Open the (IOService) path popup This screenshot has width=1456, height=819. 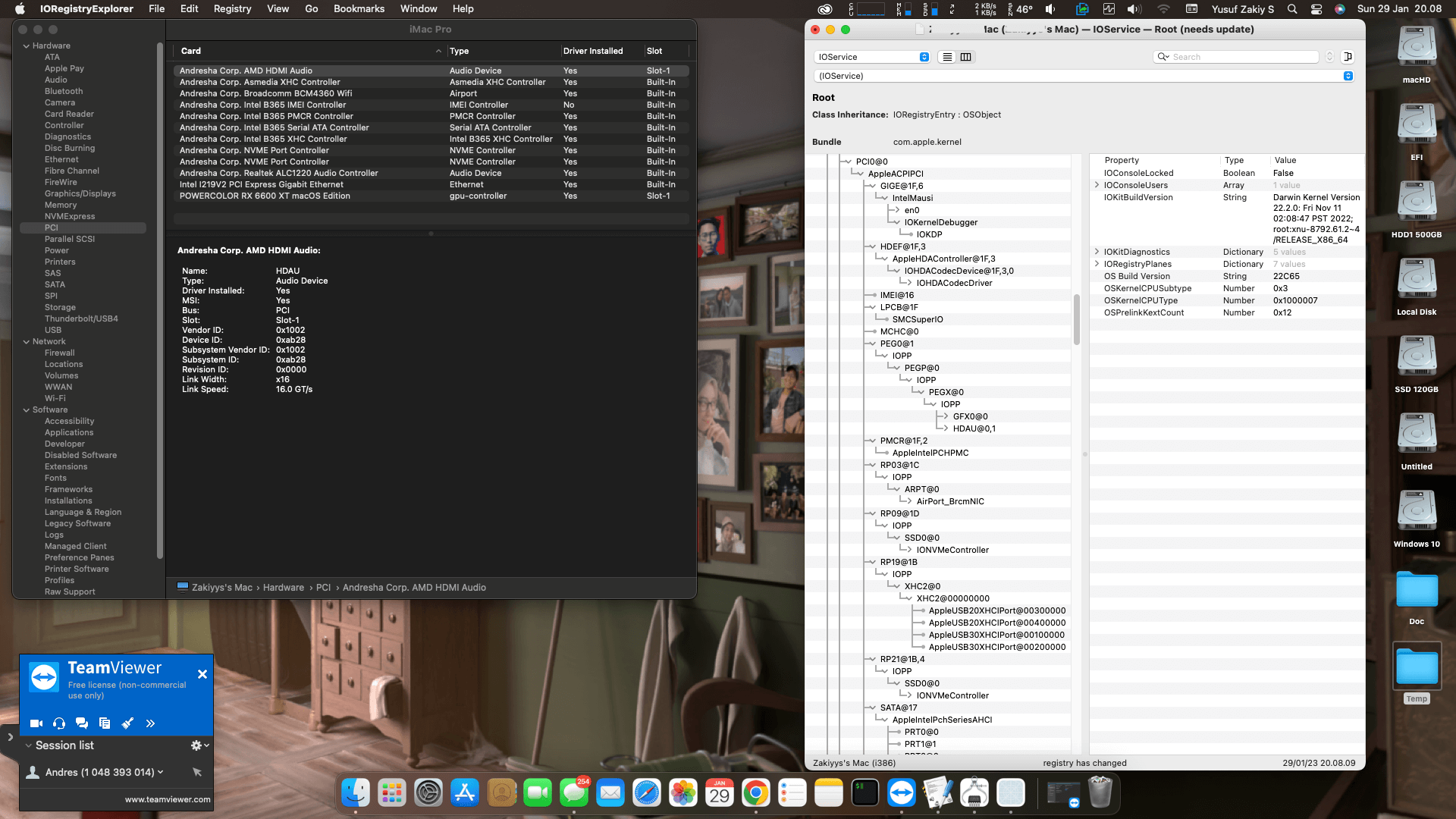[x=1084, y=76]
